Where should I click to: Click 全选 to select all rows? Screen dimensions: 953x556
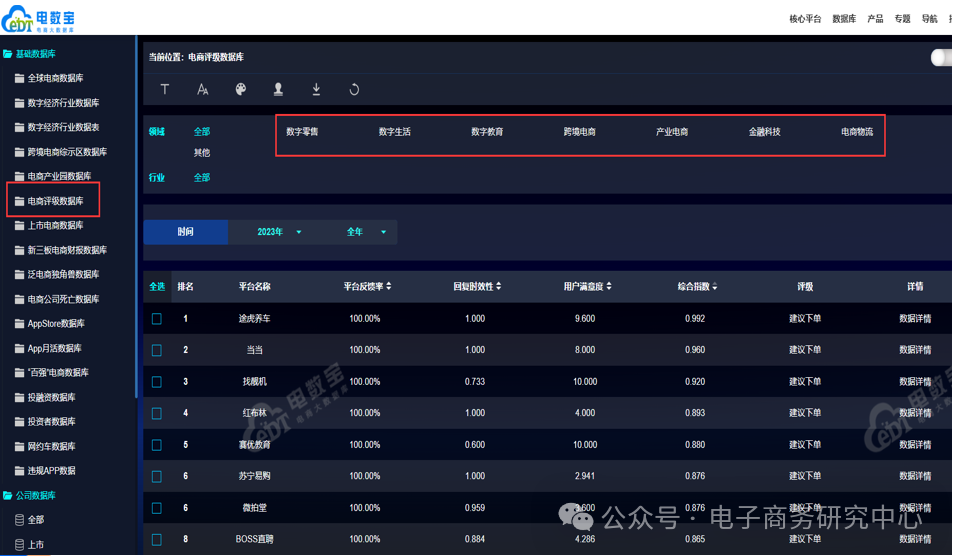coord(157,286)
